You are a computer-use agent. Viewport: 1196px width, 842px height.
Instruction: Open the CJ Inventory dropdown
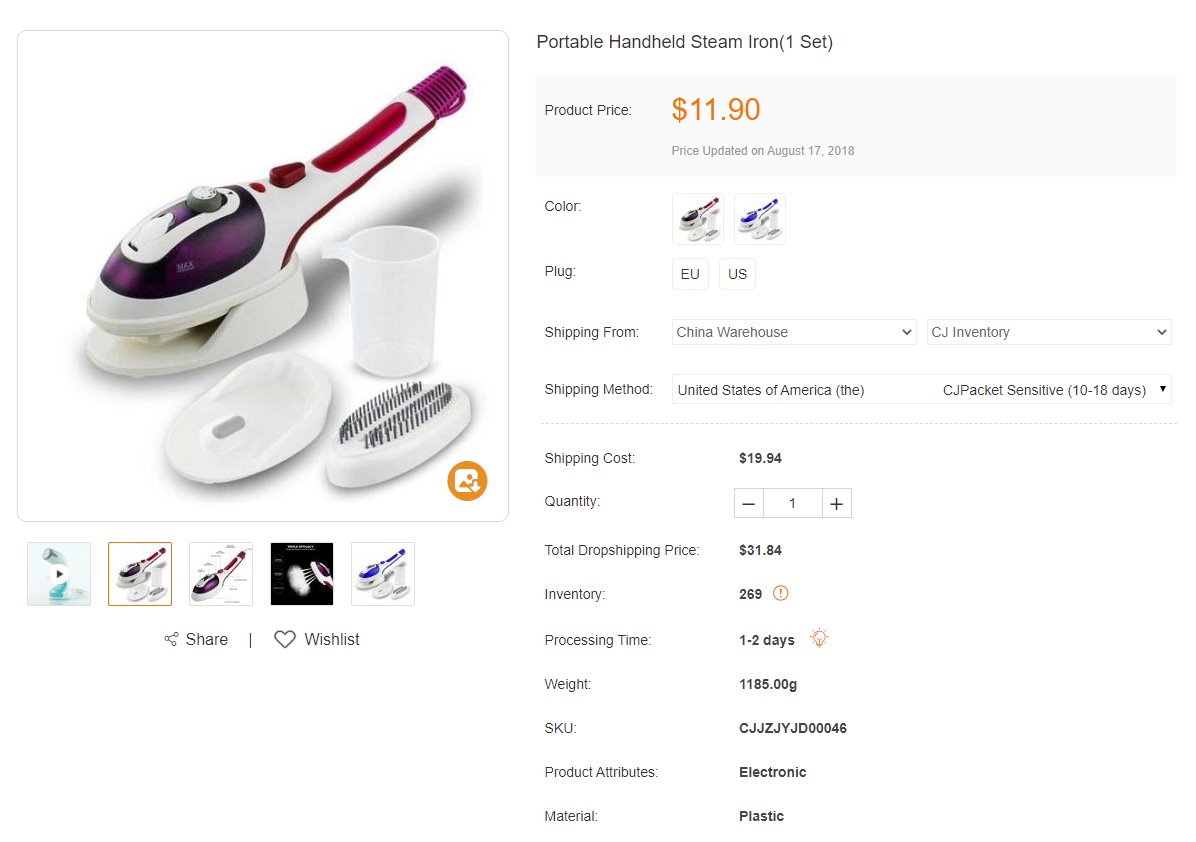pyautogui.click(x=1048, y=332)
